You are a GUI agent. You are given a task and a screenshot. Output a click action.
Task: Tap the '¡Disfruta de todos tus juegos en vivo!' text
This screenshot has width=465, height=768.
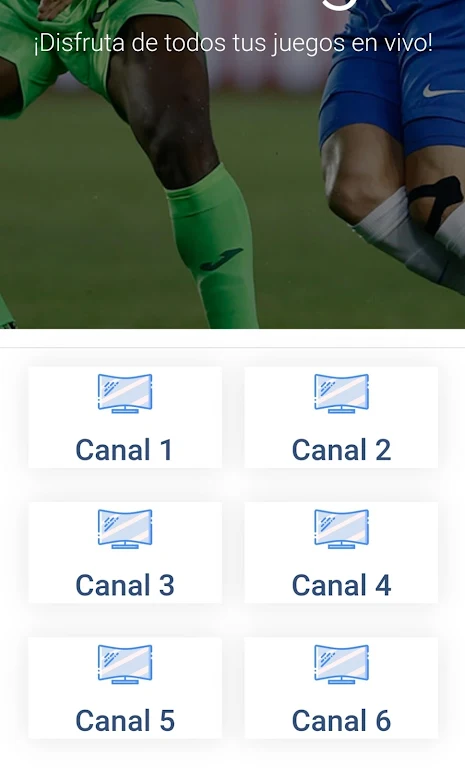233,44
